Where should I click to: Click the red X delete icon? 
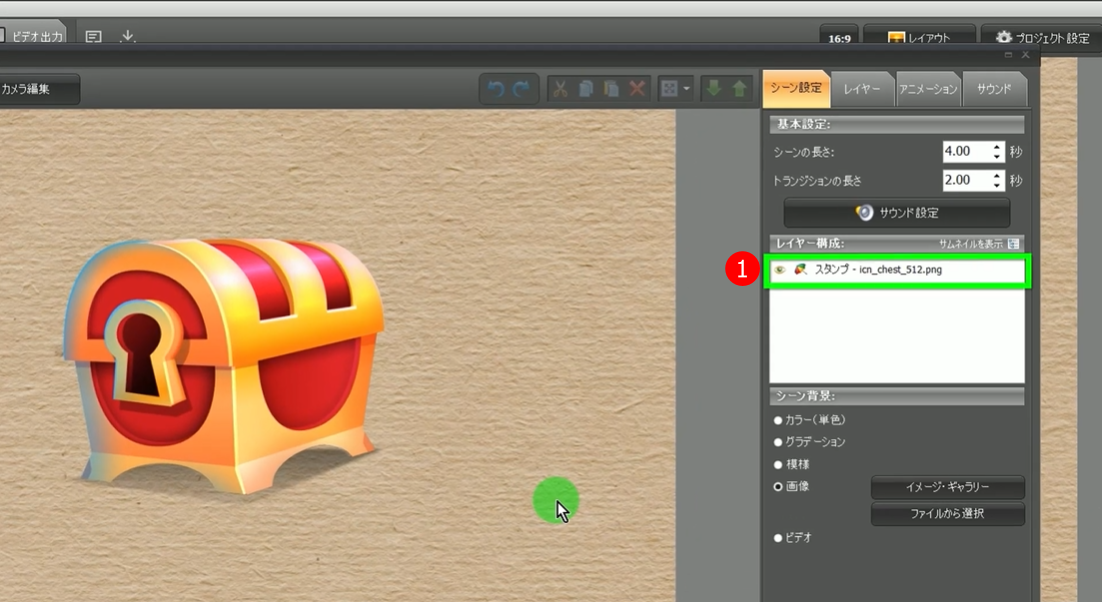[637, 89]
